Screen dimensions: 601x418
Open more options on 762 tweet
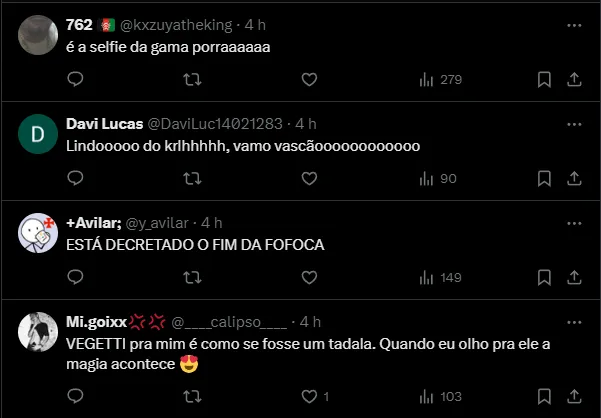[x=573, y=24]
